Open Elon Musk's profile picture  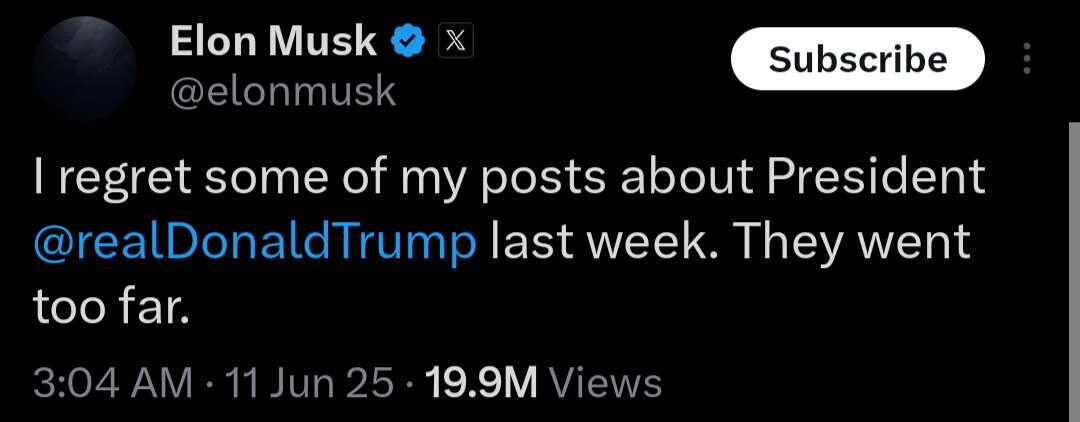pyautogui.click(x=85, y=68)
